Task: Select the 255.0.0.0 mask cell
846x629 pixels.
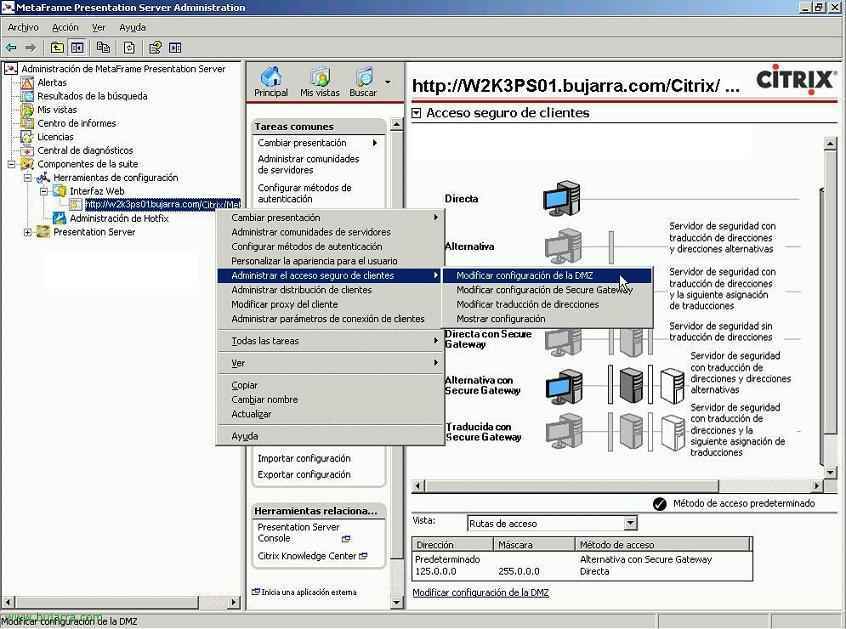Action: 518,572
